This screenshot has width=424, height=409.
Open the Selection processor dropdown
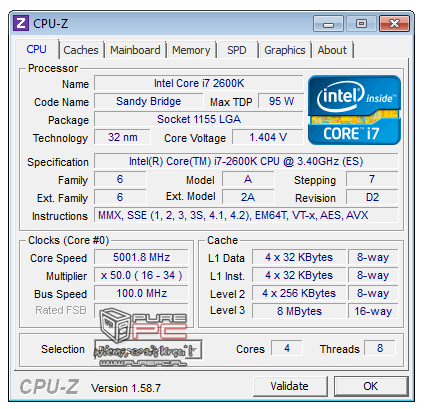[148, 349]
